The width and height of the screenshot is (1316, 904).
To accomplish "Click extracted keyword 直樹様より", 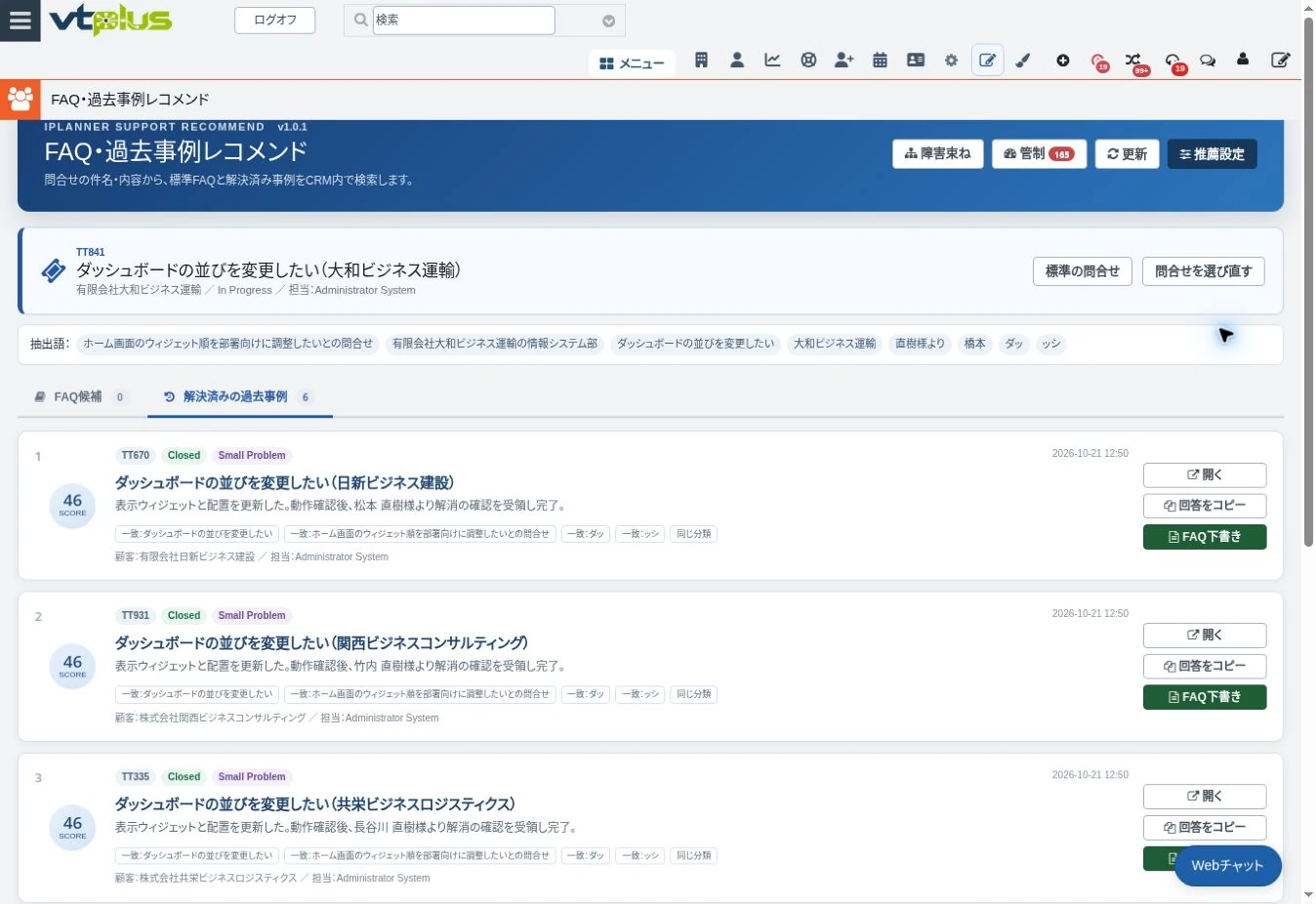I will pos(921,344).
